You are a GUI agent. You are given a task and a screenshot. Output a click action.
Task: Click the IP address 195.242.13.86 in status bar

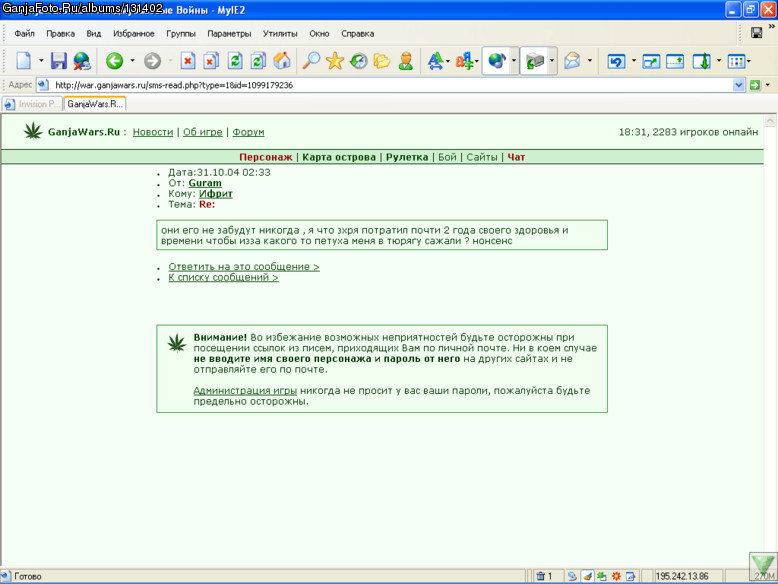682,576
